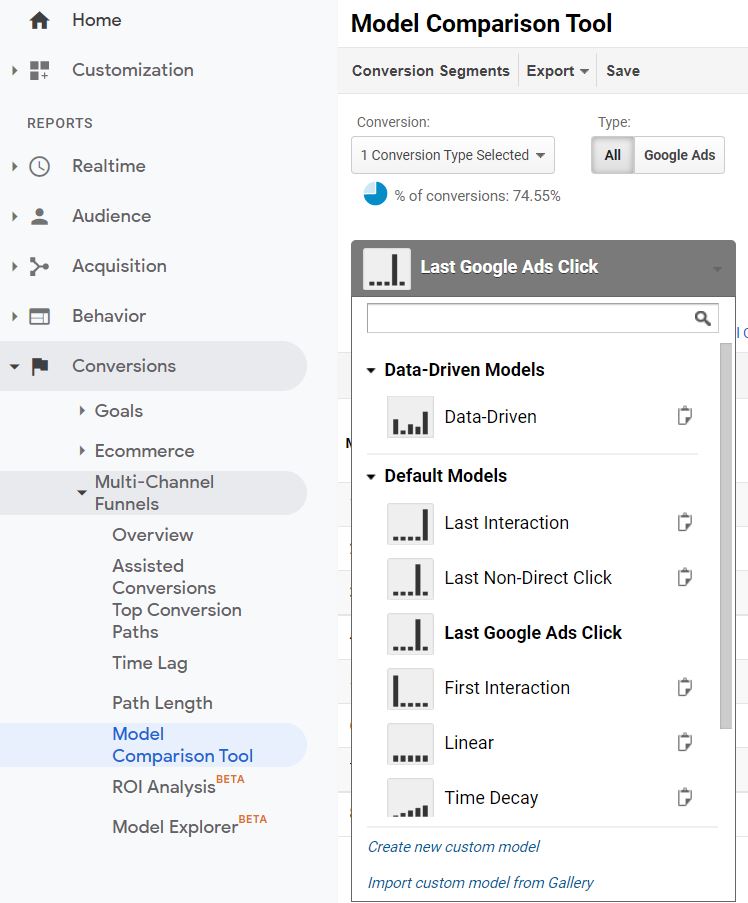The width and height of the screenshot is (748, 903).
Task: Open the Conversion Type Selected dropdown
Action: [453, 155]
